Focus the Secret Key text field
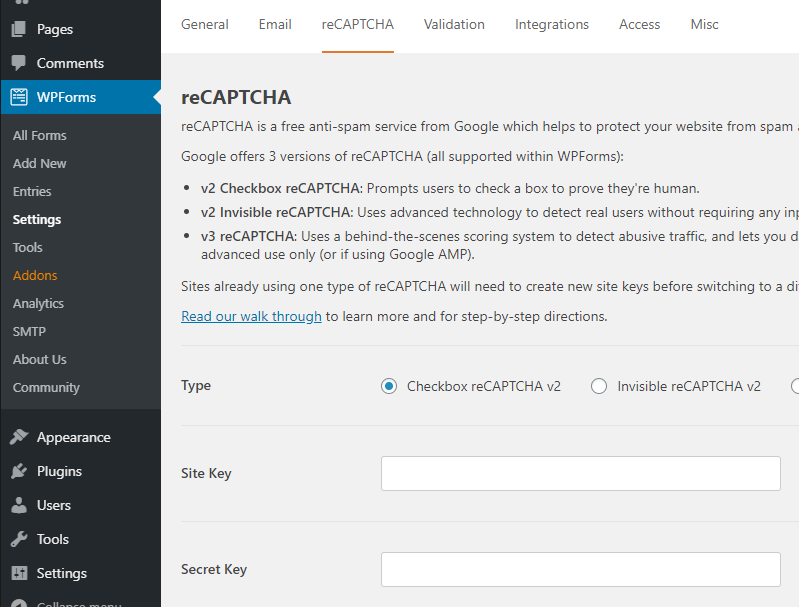The image size is (799, 607). point(580,569)
